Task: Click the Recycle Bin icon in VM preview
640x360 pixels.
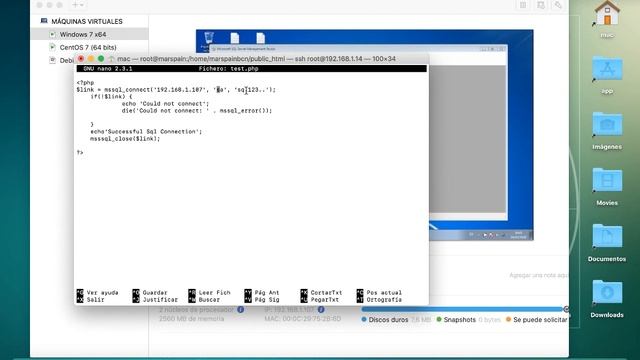Action: click(209, 38)
